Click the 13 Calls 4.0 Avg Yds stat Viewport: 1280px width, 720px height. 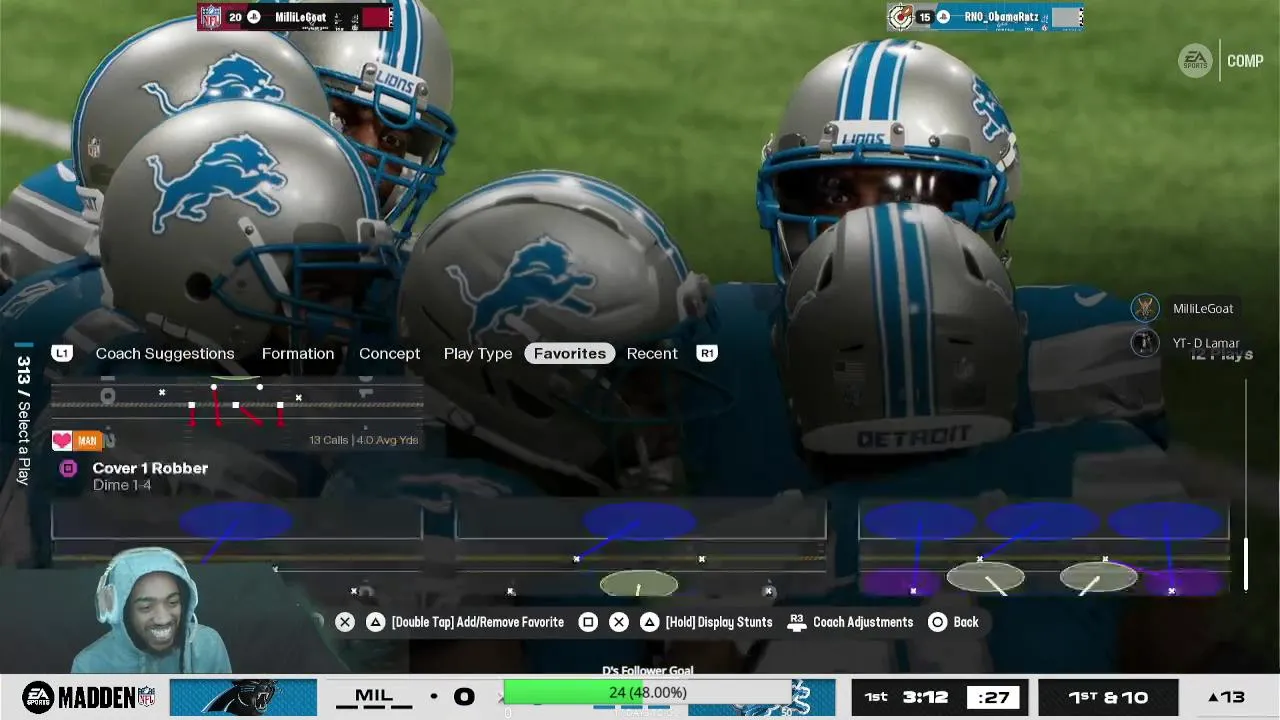tap(364, 440)
